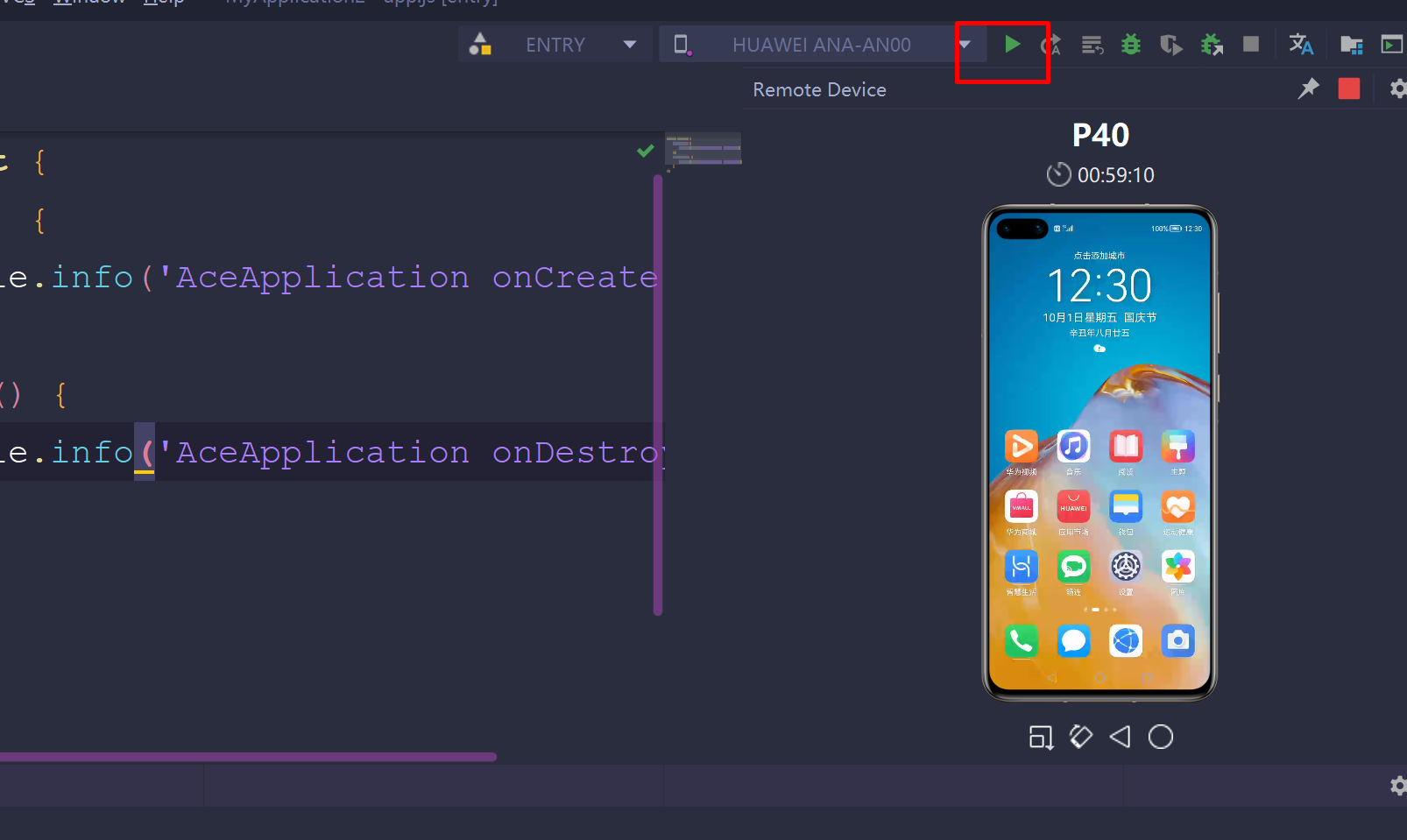
Task: Click the editor horizontal scrollbar
Action: tap(248, 757)
